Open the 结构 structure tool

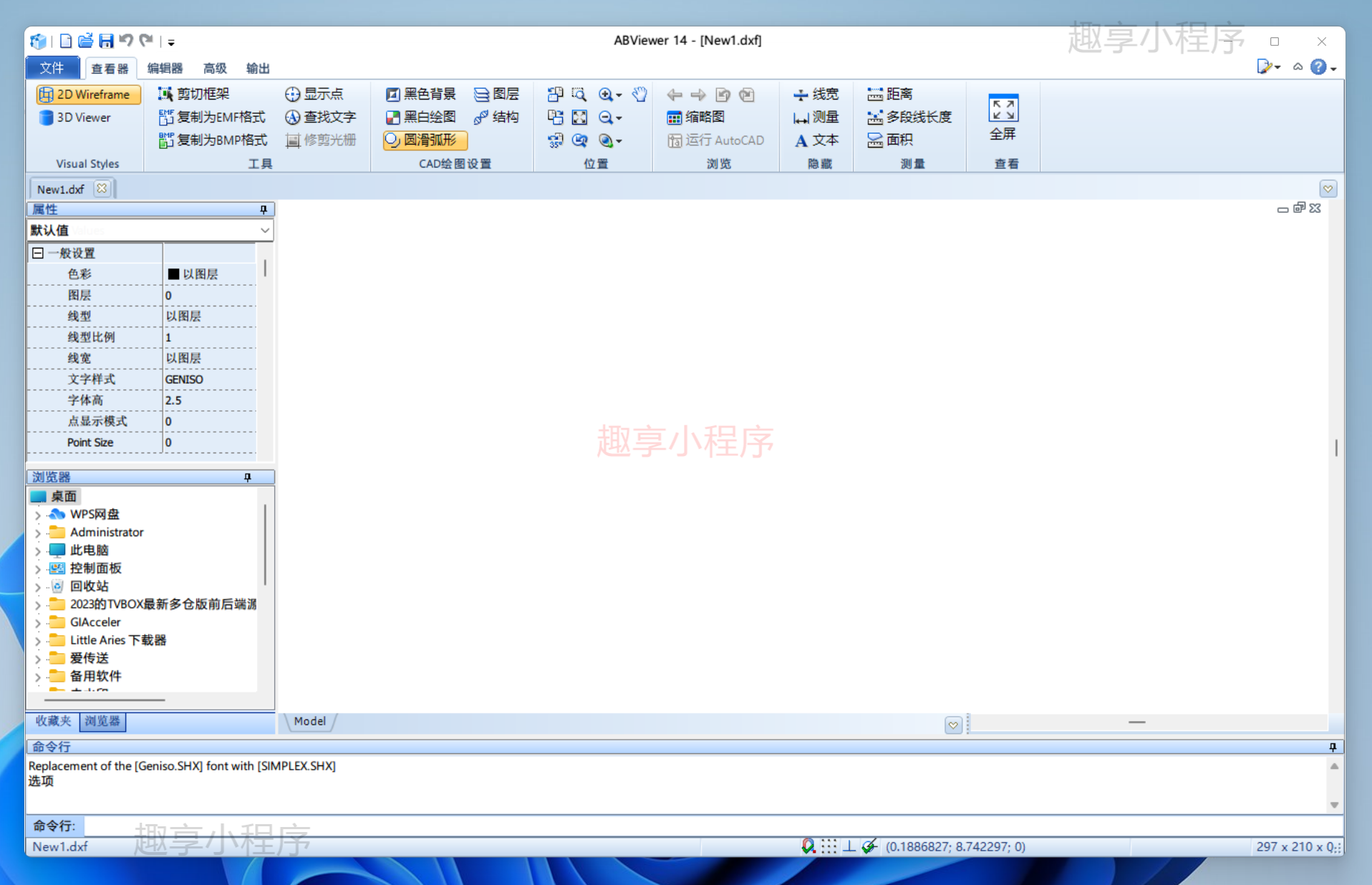(496, 117)
